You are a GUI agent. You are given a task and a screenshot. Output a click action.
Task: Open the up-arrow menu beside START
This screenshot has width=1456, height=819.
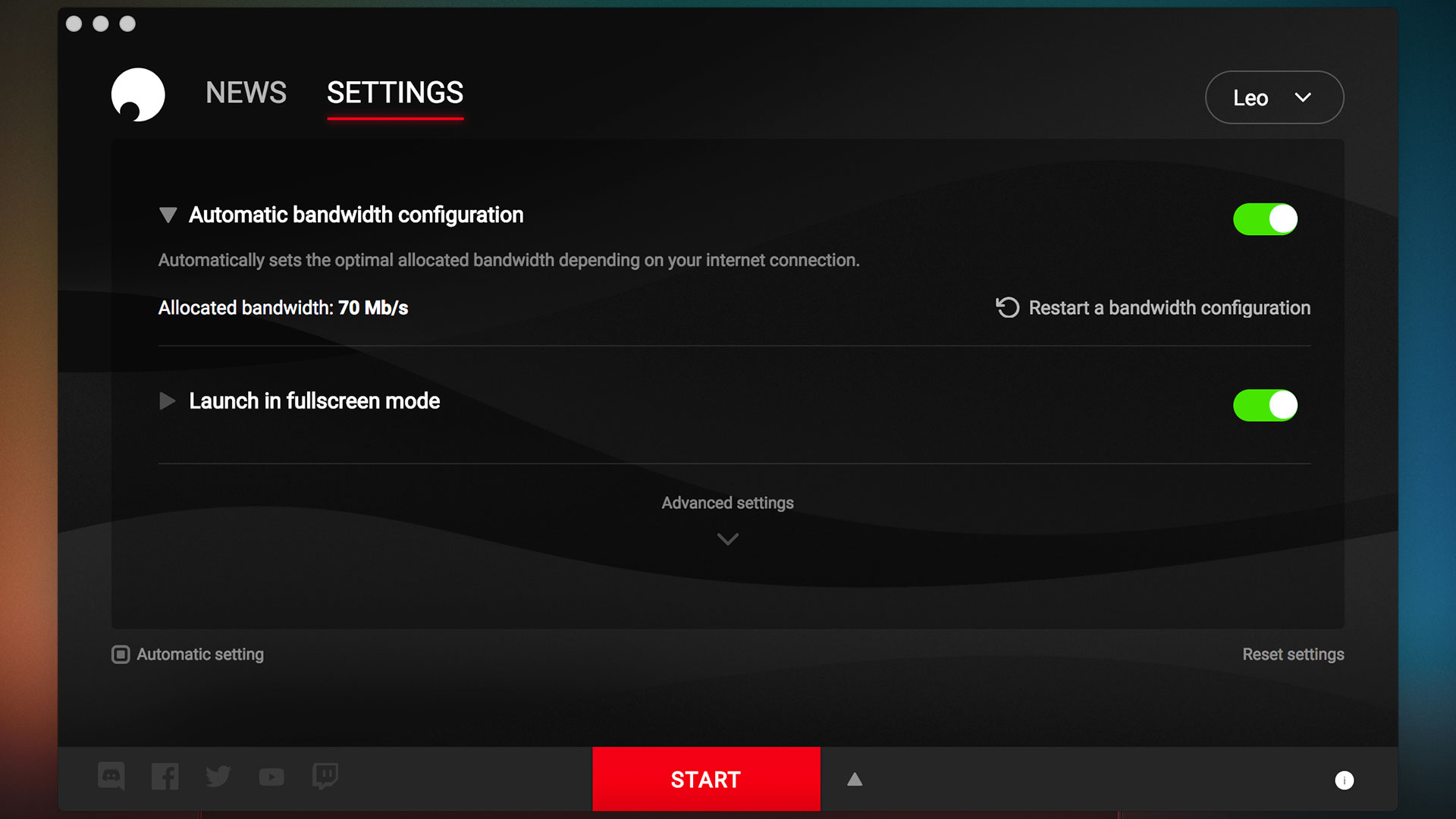pyautogui.click(x=855, y=780)
